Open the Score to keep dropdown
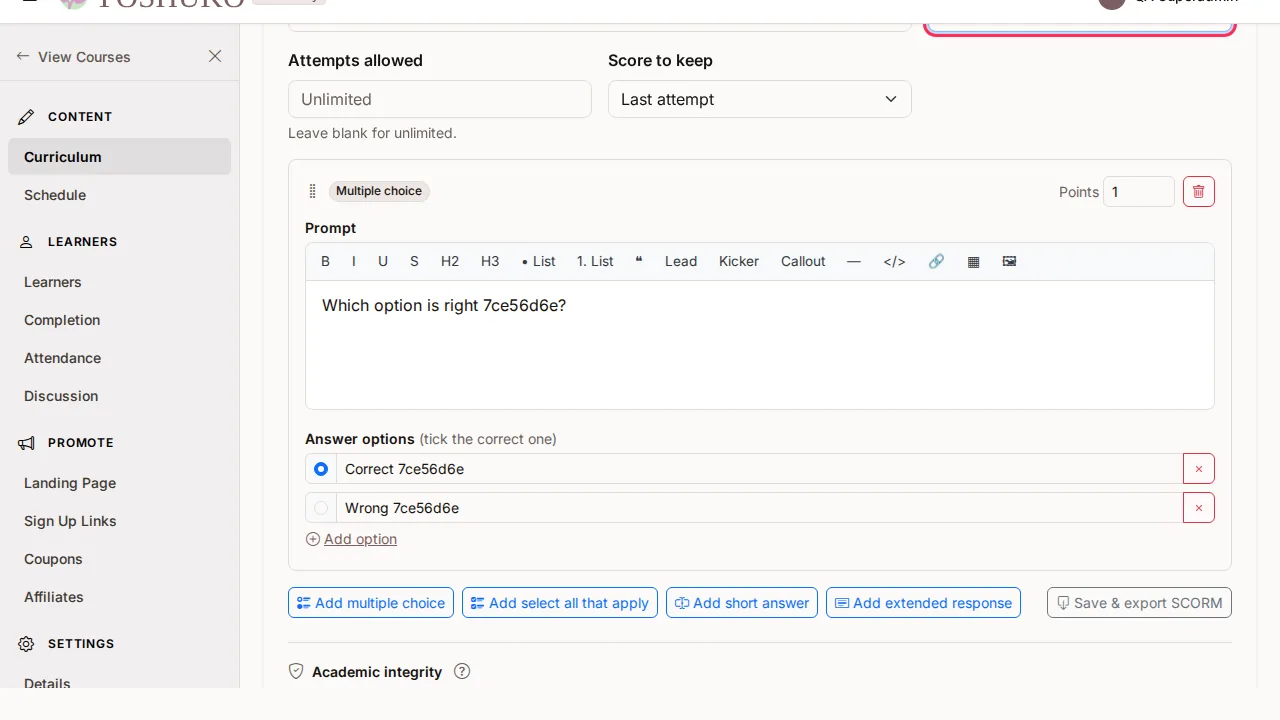 (760, 99)
